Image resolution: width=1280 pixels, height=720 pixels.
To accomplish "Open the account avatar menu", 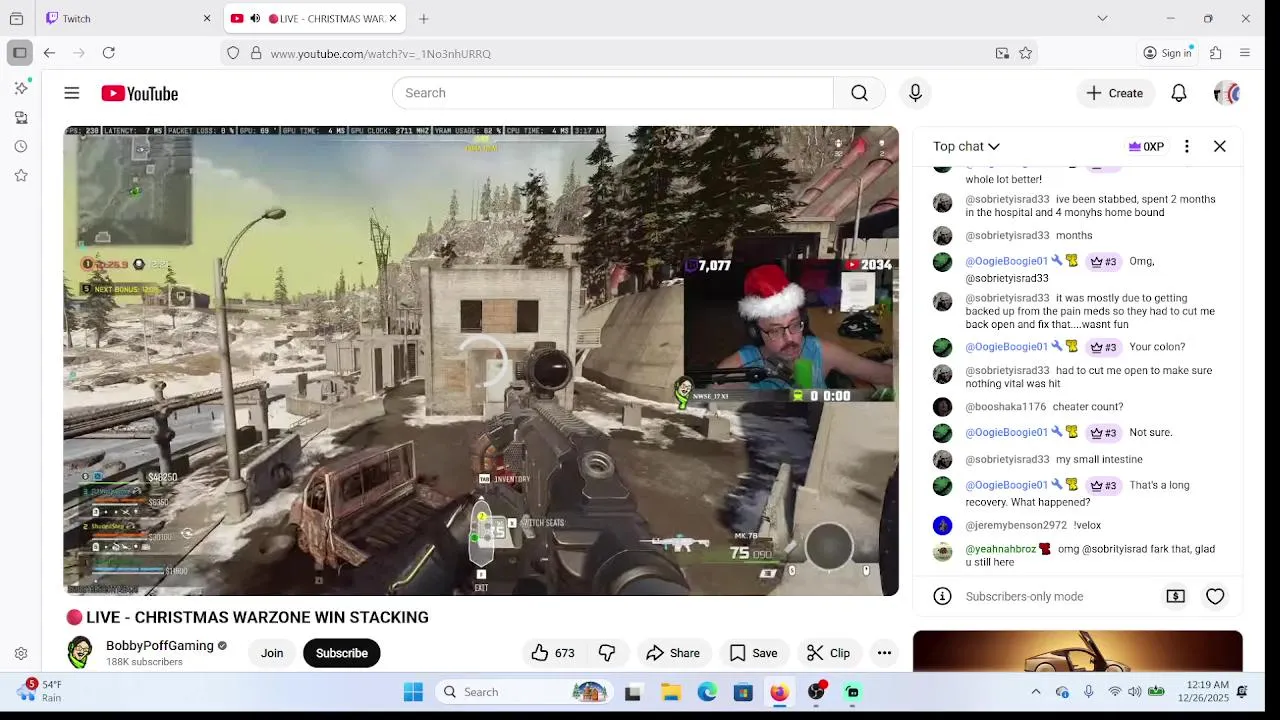I will [x=1227, y=93].
